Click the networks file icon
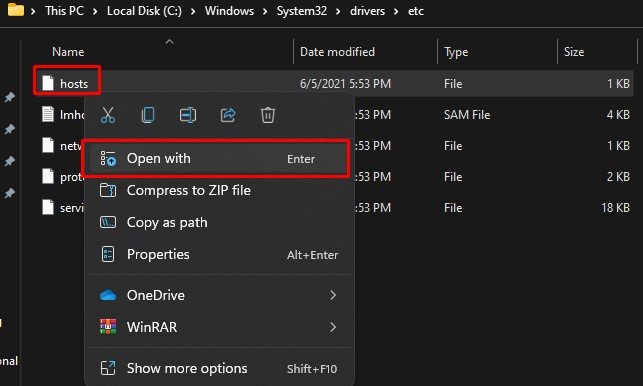Viewport: 643px width, 386px height. tap(48, 145)
